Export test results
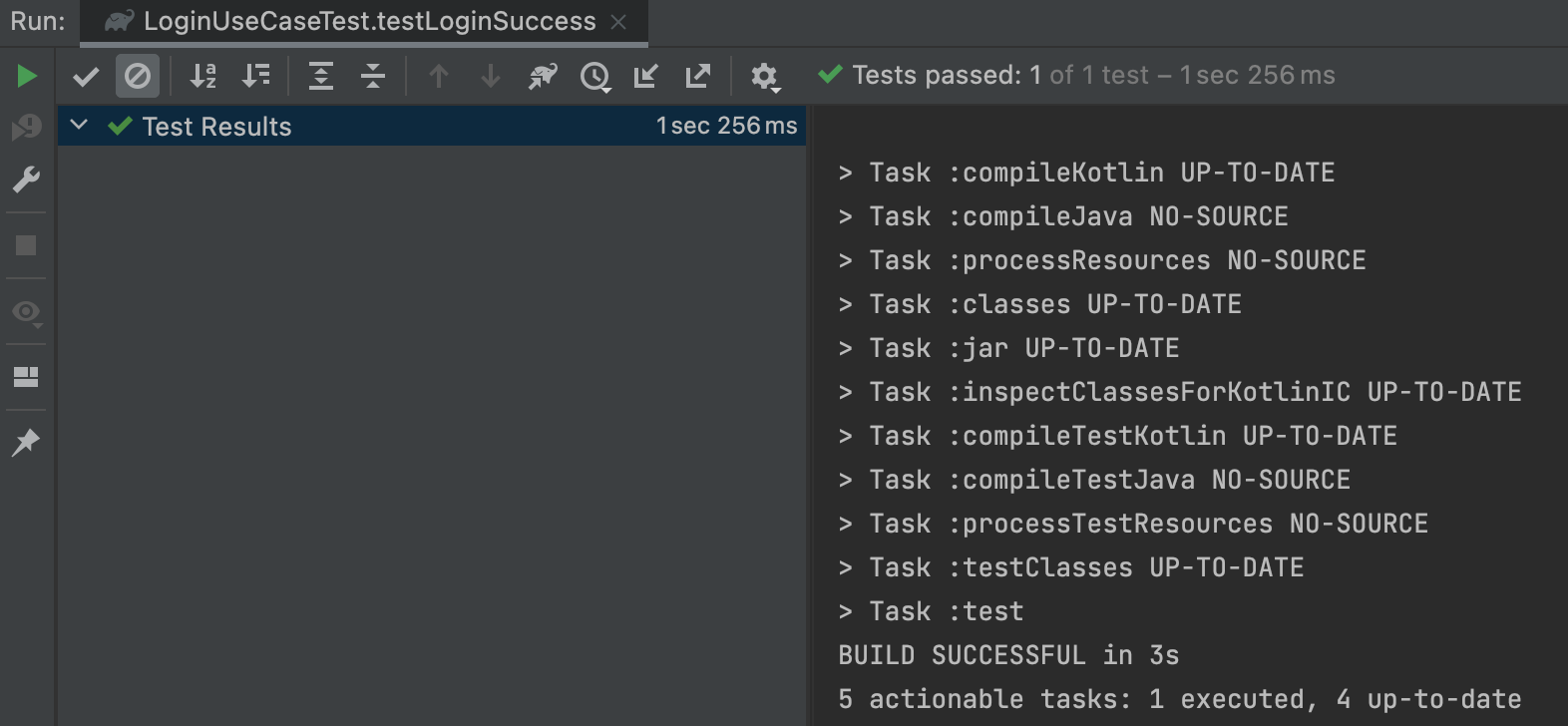Screen dimensions: 1568x726 (x=698, y=76)
